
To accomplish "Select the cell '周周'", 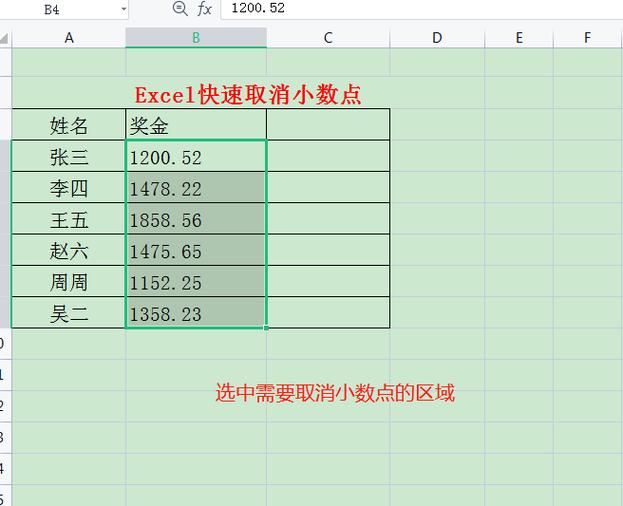I will click(x=69, y=282).
